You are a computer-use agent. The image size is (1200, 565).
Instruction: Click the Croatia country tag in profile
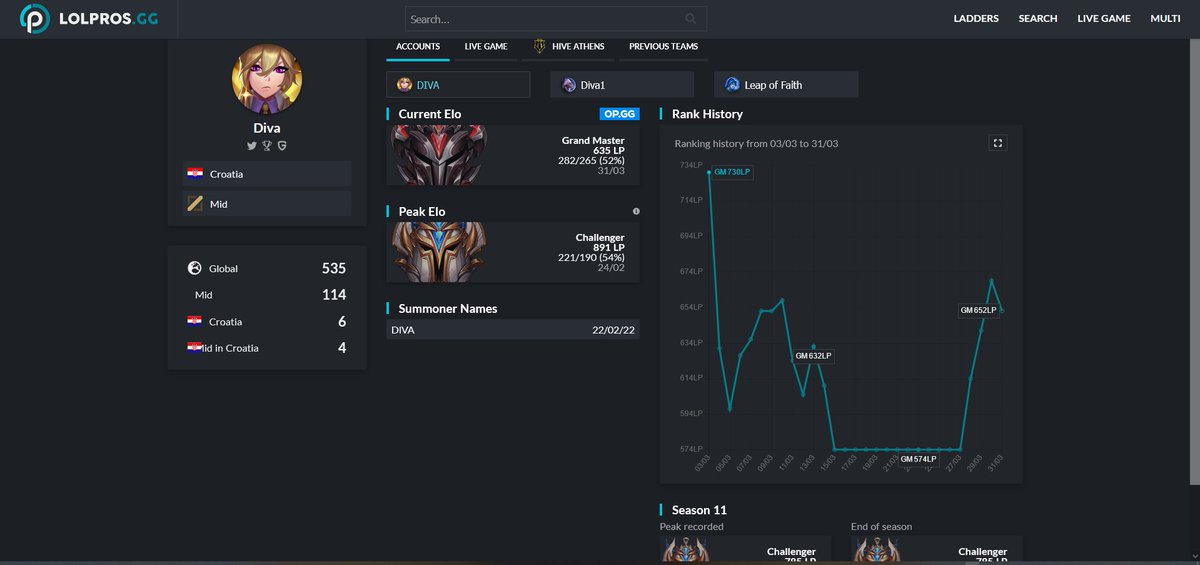tap(267, 174)
